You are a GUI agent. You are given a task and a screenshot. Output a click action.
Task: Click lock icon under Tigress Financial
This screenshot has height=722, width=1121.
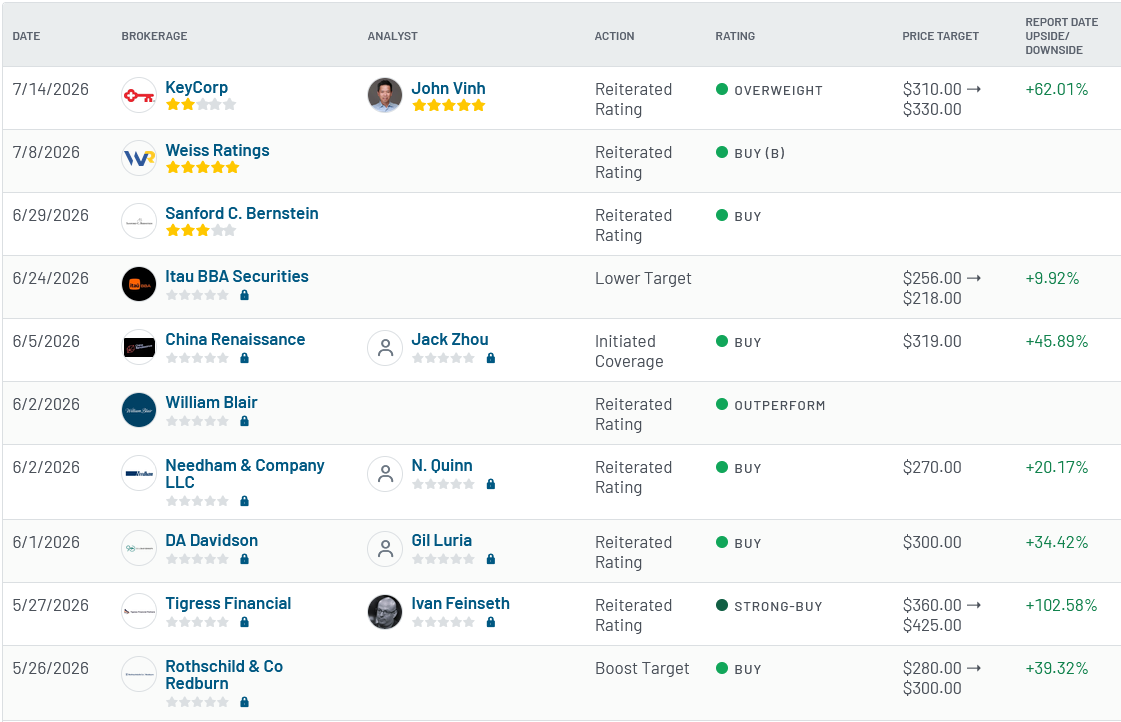click(x=245, y=622)
